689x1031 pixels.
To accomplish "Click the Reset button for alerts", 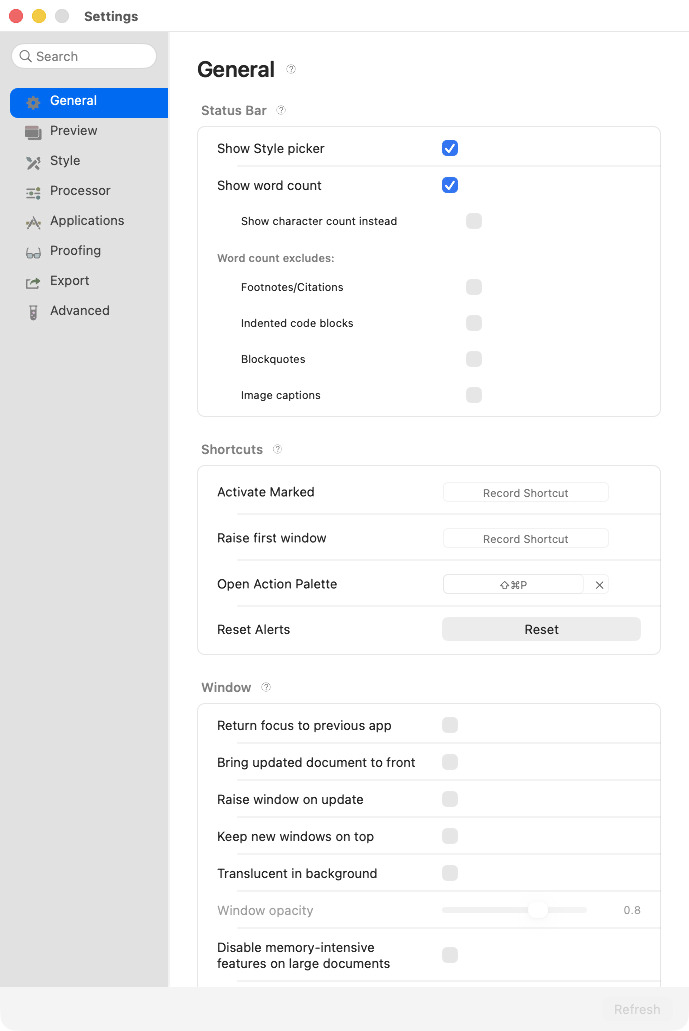I will click(x=541, y=629).
